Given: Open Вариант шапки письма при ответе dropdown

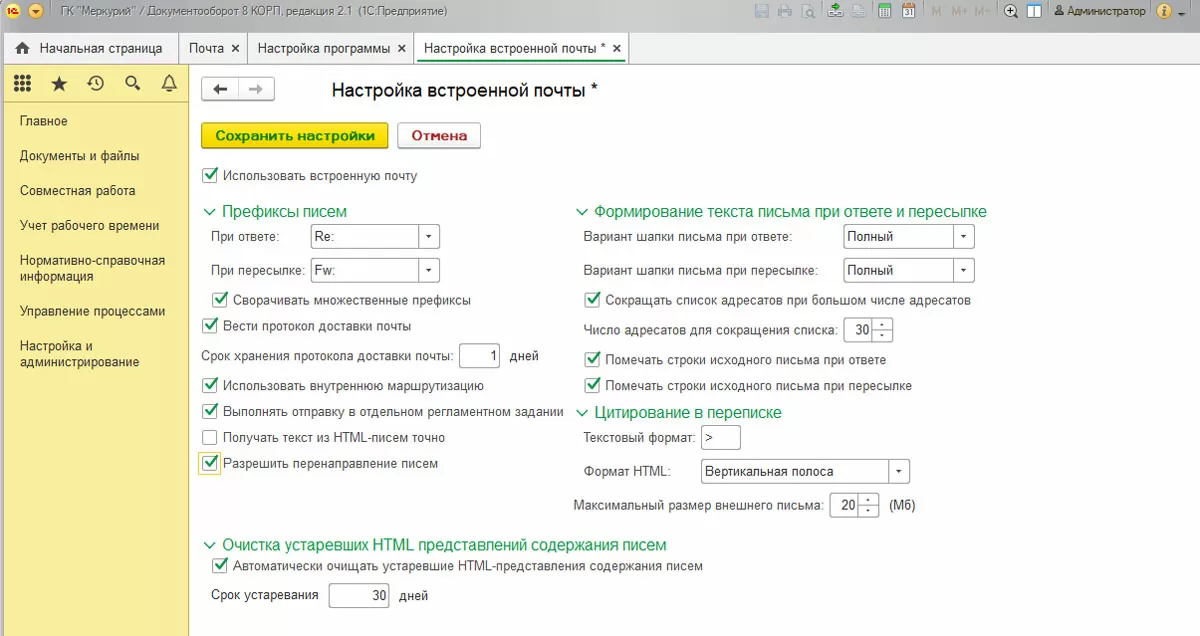Looking at the screenshot, I should [963, 237].
